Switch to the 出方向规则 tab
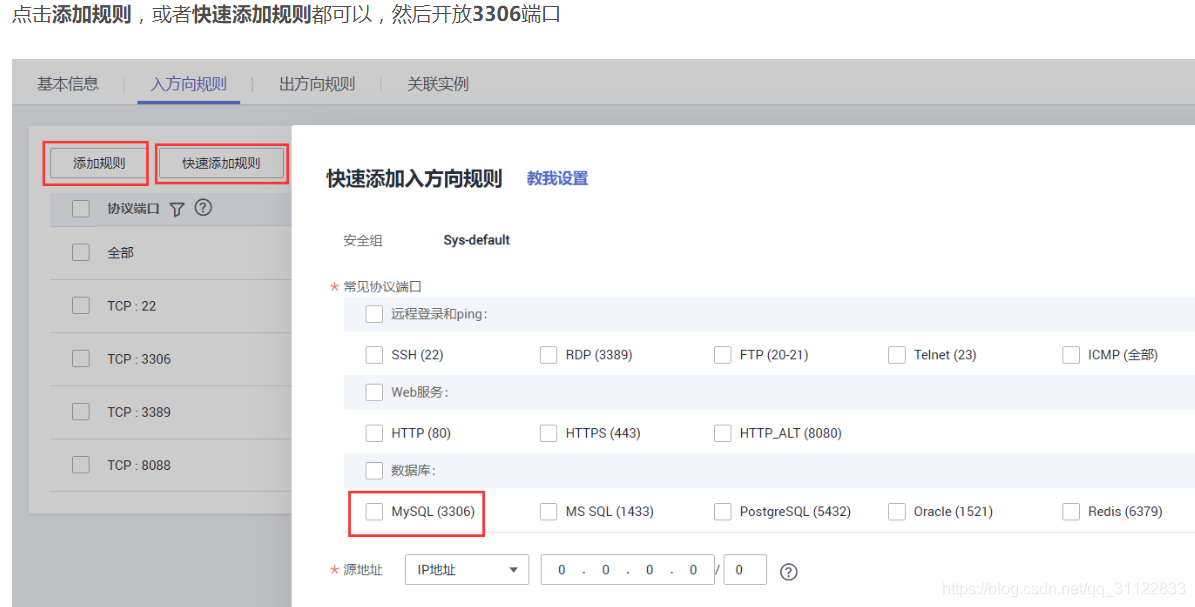1195x607 pixels. [317, 84]
